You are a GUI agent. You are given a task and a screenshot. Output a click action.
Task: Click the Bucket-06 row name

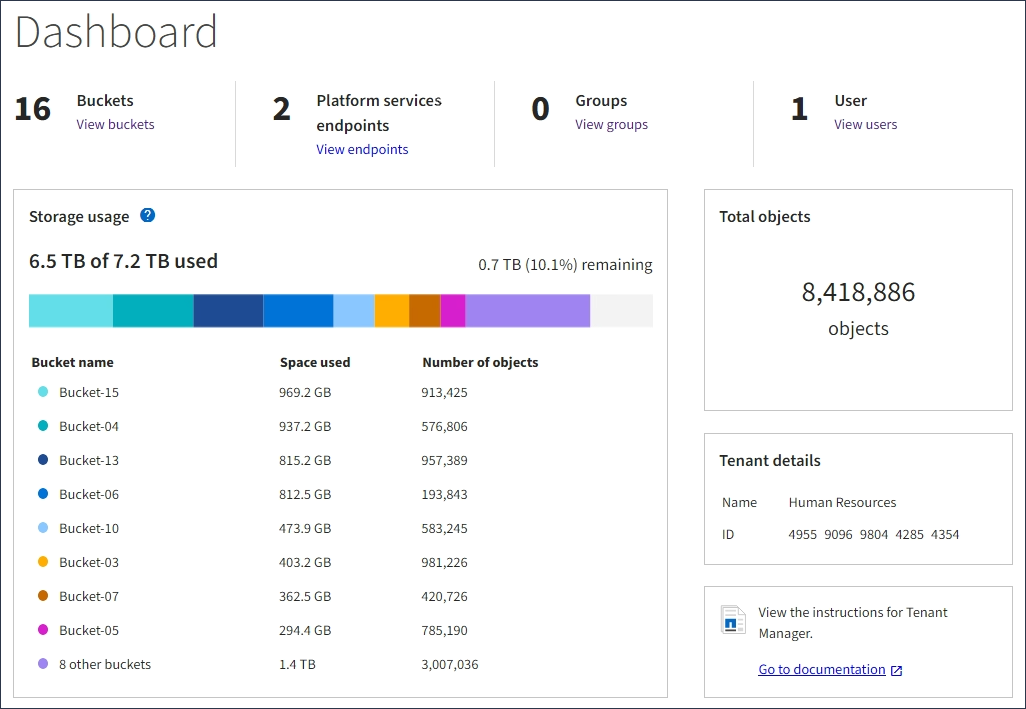tap(88, 494)
